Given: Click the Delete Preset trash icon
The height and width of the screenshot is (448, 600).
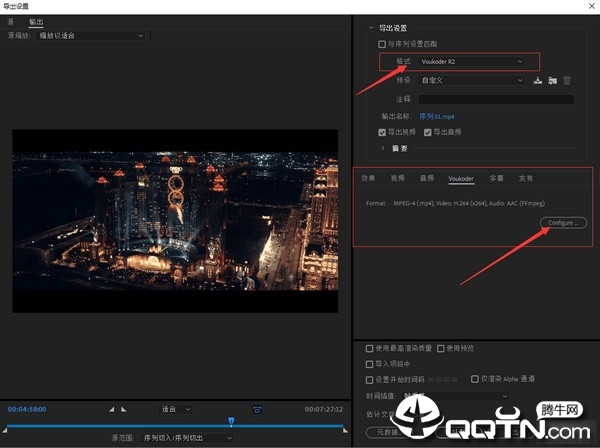Looking at the screenshot, I should click(567, 80).
